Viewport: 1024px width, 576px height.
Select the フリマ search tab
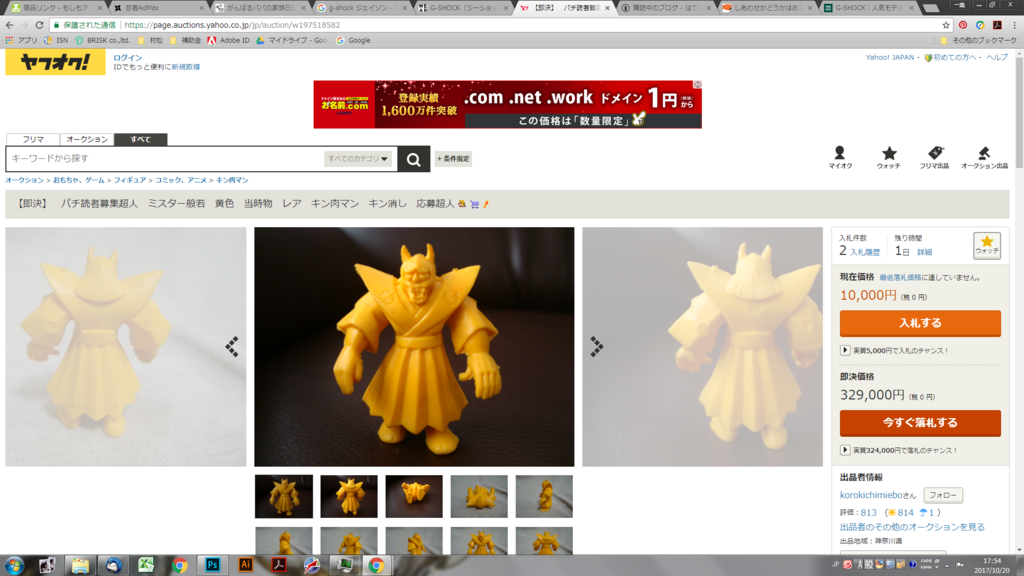33,139
